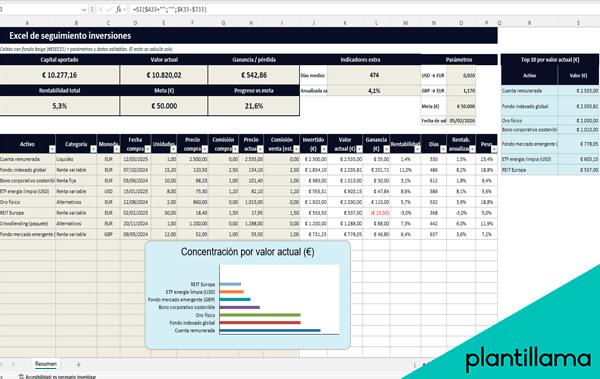Viewport: 600px width, 379px height.
Task: Select the GBP currency cell
Action: tap(109, 234)
